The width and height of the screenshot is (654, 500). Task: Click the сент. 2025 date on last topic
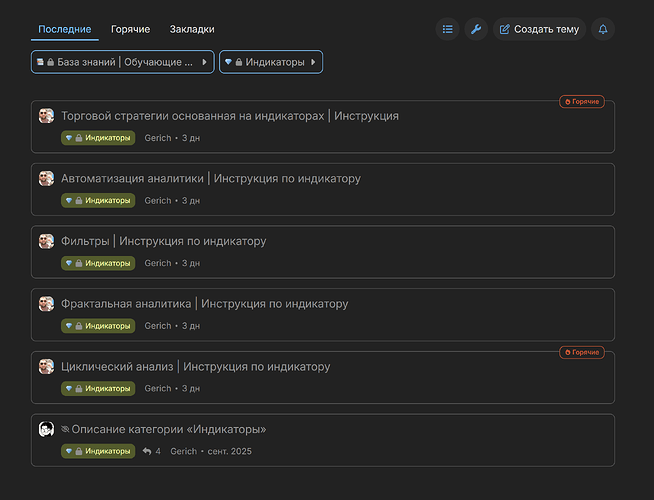click(x=229, y=451)
